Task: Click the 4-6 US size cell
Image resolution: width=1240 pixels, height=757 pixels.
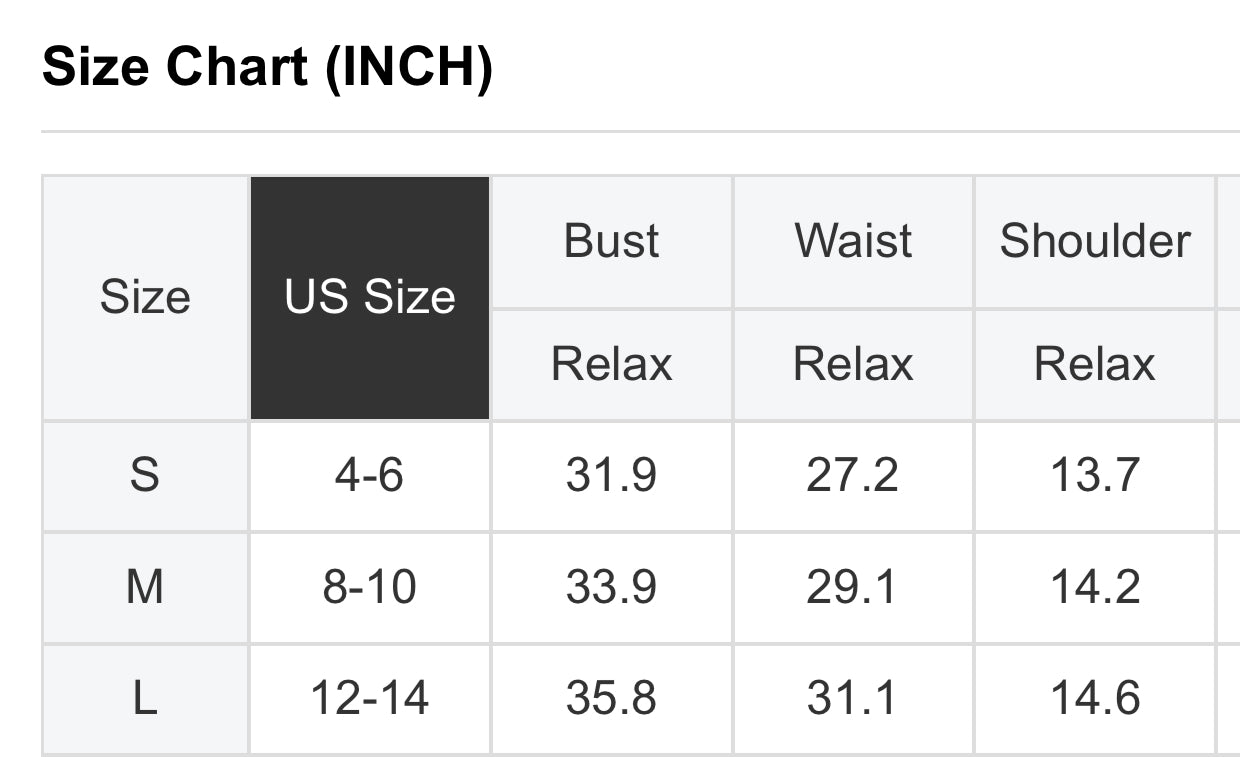Action: 370,475
